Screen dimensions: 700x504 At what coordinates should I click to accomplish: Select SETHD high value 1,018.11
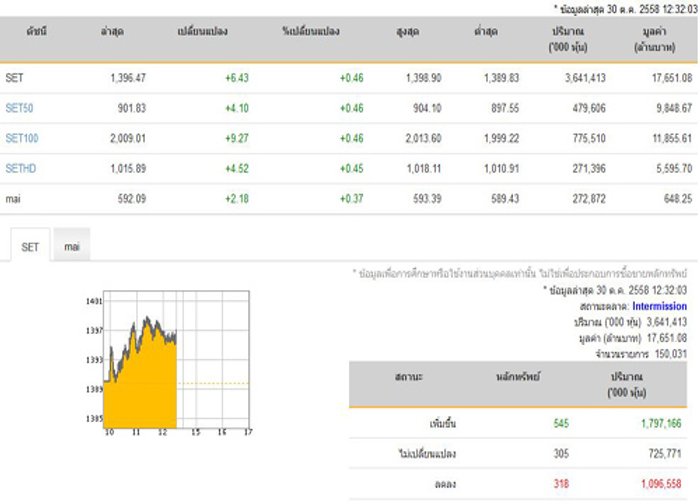[423, 168]
